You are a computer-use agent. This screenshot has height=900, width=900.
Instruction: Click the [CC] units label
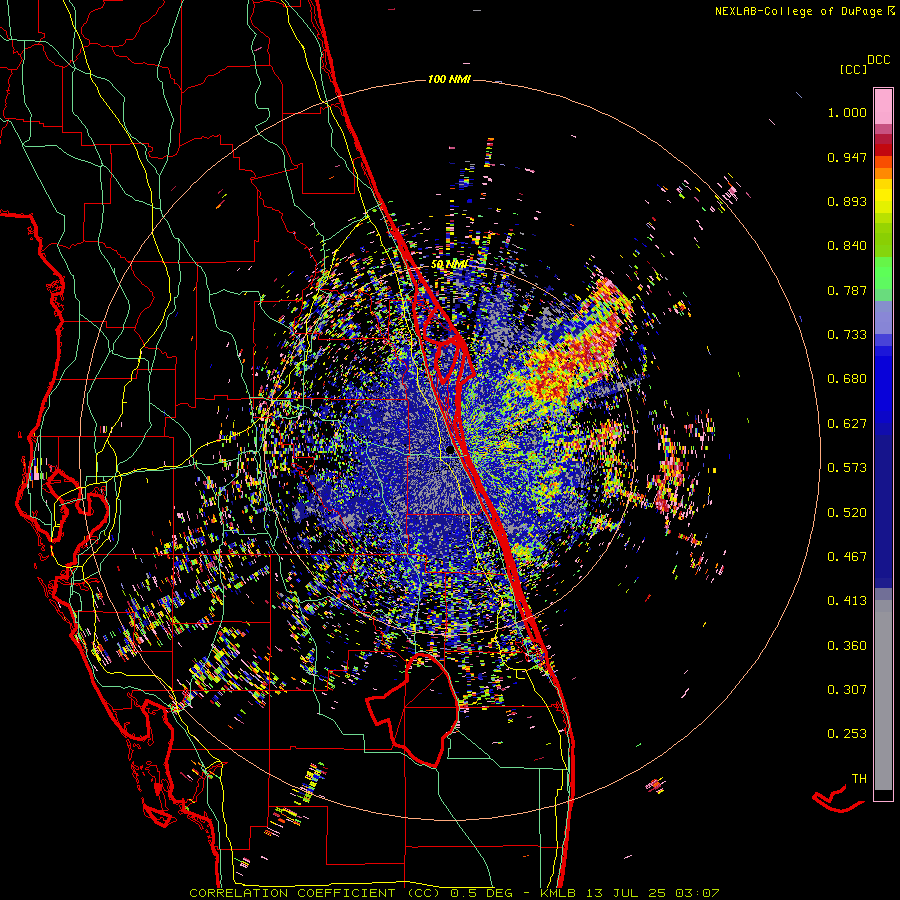(x=853, y=69)
